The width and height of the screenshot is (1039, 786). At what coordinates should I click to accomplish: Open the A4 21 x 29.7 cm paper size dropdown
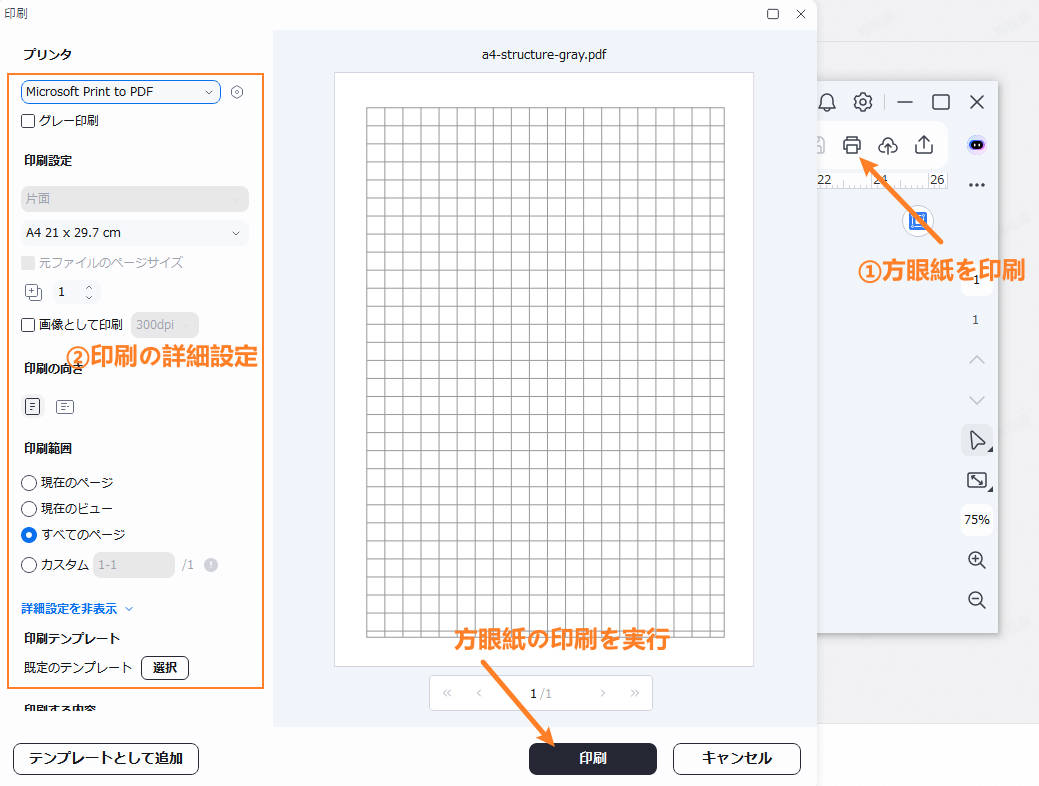134,233
